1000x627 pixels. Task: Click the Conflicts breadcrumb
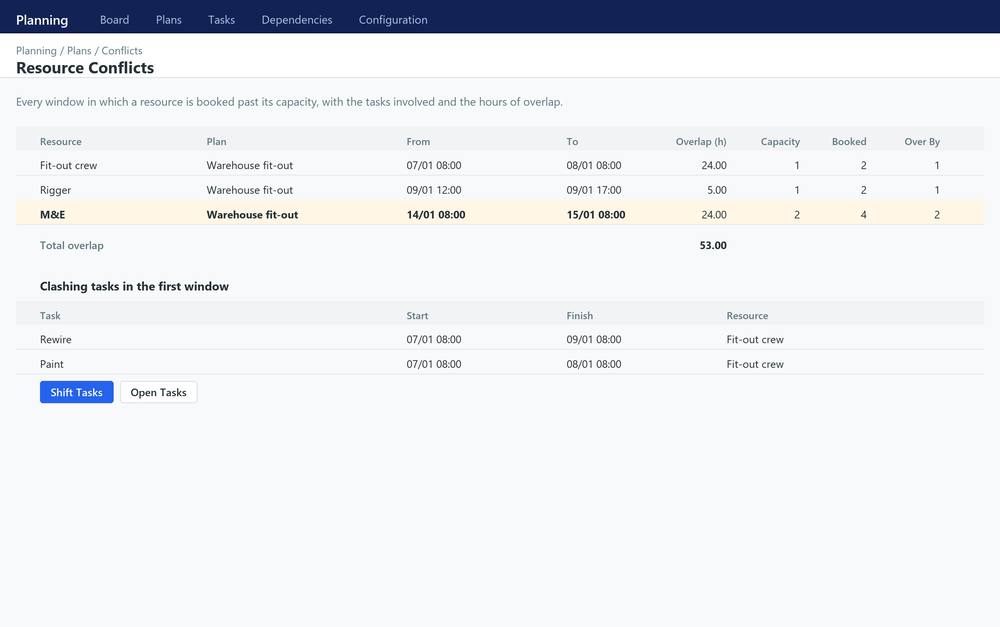coord(122,50)
